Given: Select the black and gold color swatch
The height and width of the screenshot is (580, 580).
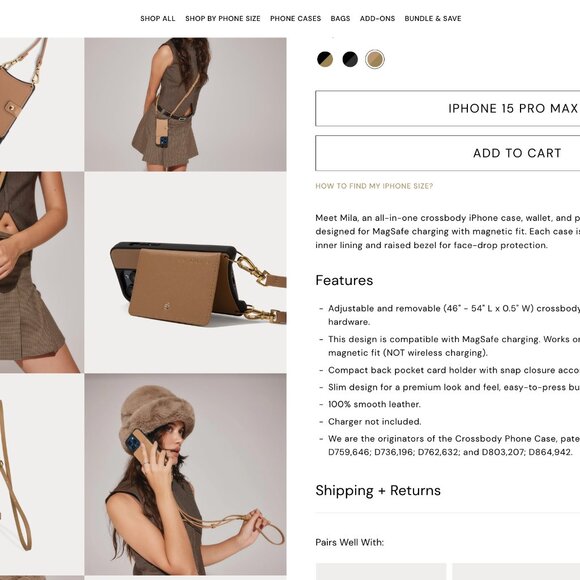Looking at the screenshot, I should pyautogui.click(x=325, y=59).
